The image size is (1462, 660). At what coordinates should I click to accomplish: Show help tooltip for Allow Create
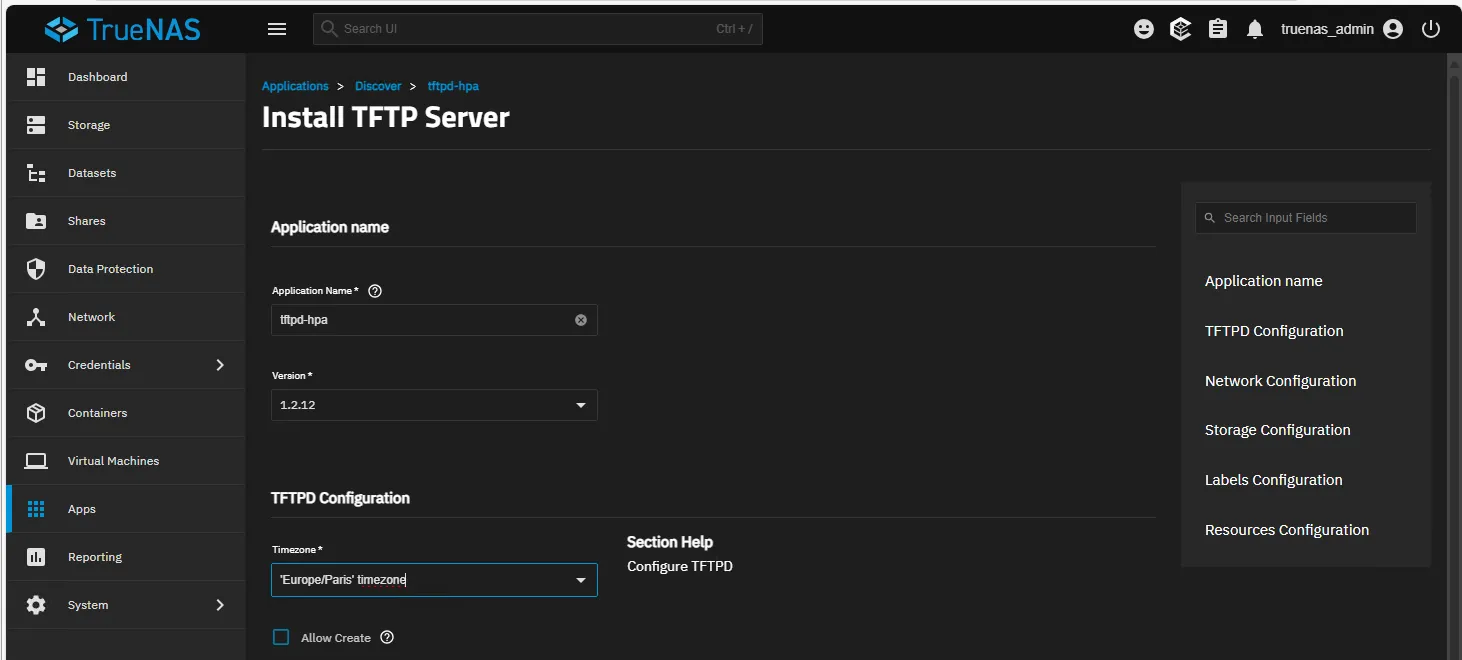tap(387, 637)
